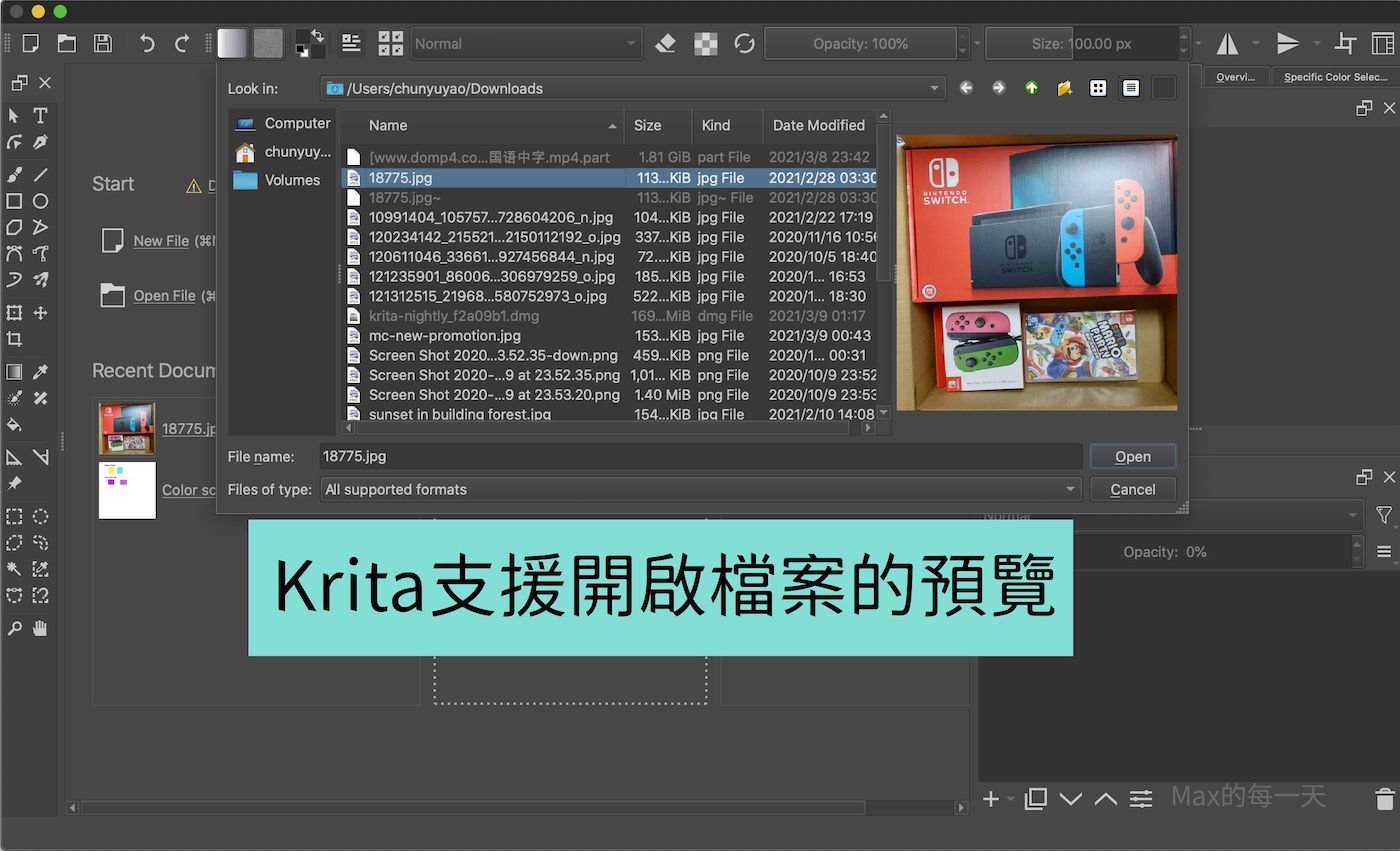
Task: Toggle eraser mode in the top toolbar
Action: (x=666, y=43)
